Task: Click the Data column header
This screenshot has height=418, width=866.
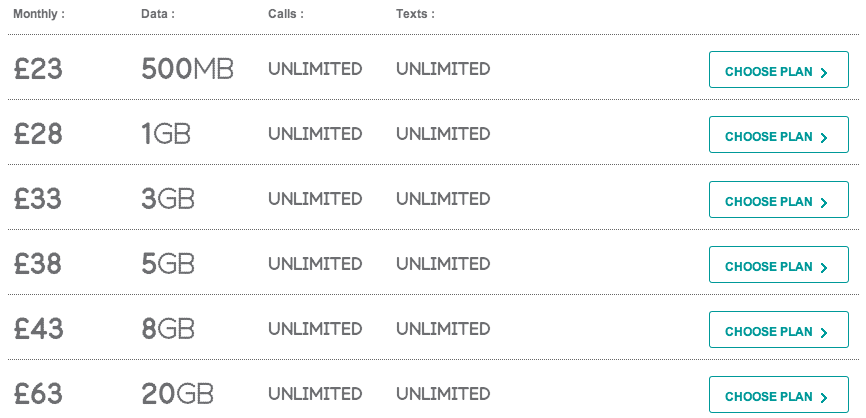Action: (x=158, y=14)
